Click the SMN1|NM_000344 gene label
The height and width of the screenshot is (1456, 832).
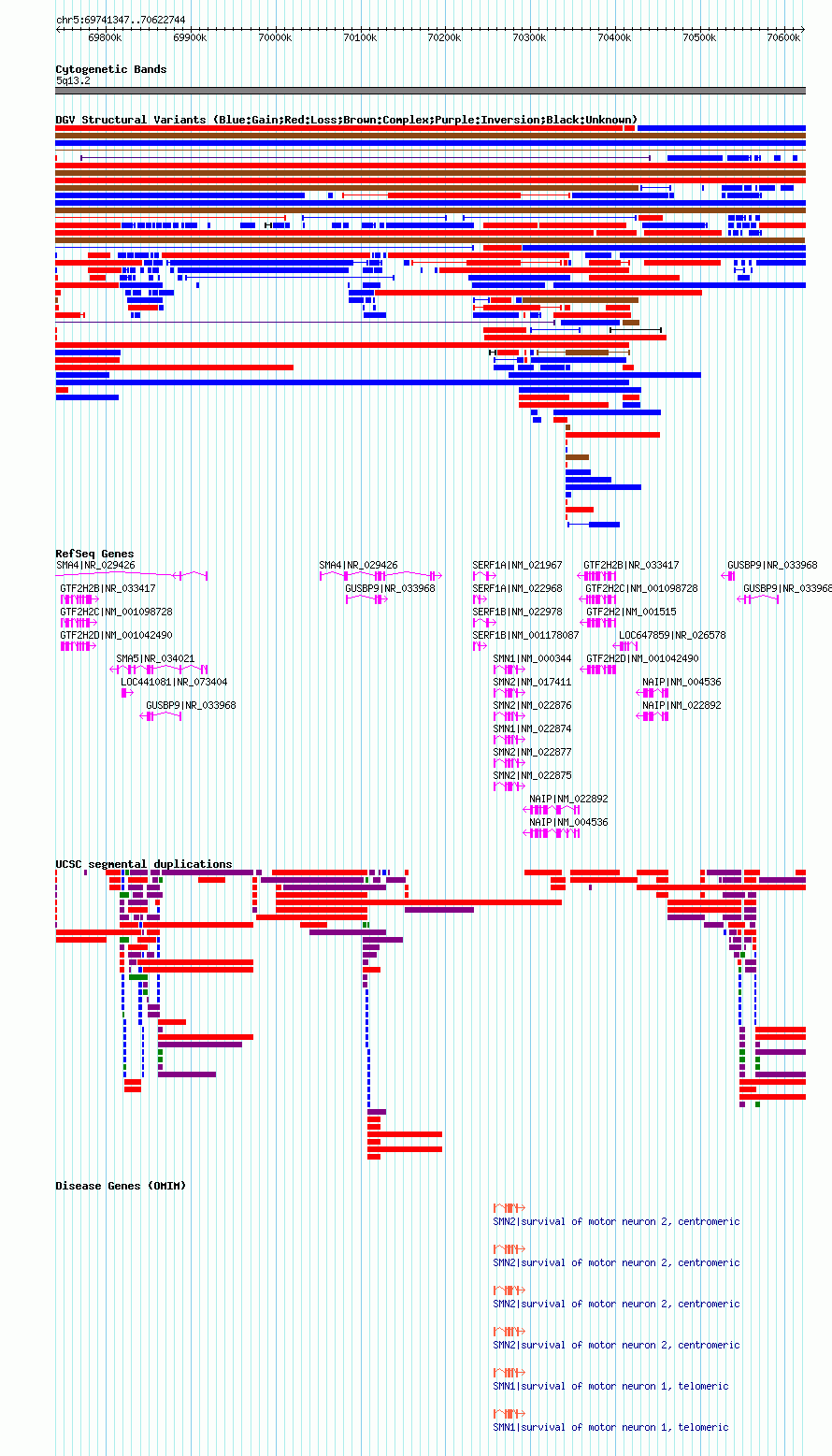(533, 658)
